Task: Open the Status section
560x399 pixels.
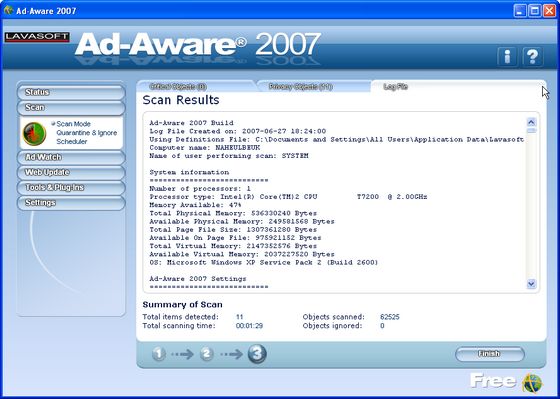Action: click(x=71, y=92)
